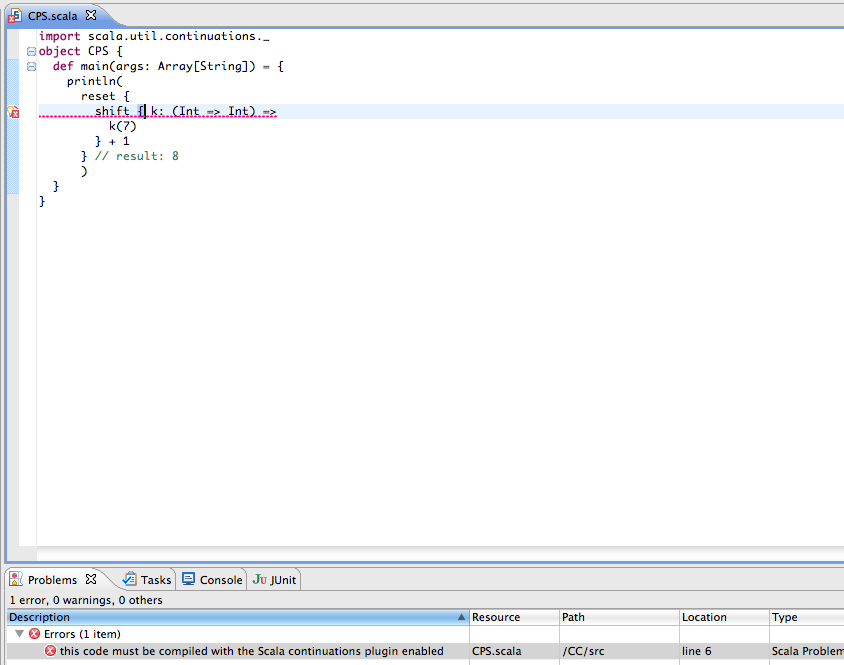Collapse the def main code block
This screenshot has width=844, height=665.
[31, 67]
